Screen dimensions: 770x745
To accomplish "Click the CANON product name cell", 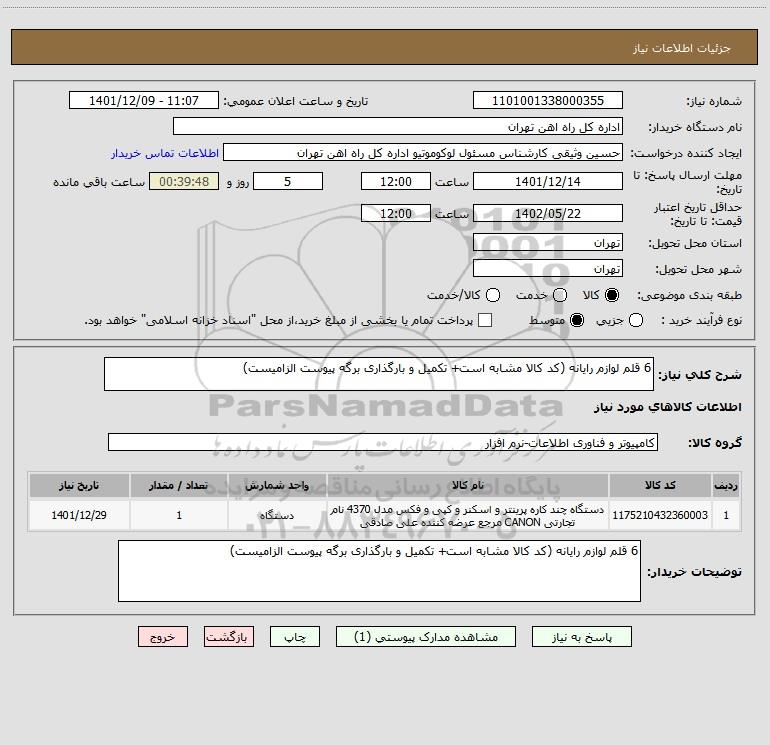I will pos(468,516).
